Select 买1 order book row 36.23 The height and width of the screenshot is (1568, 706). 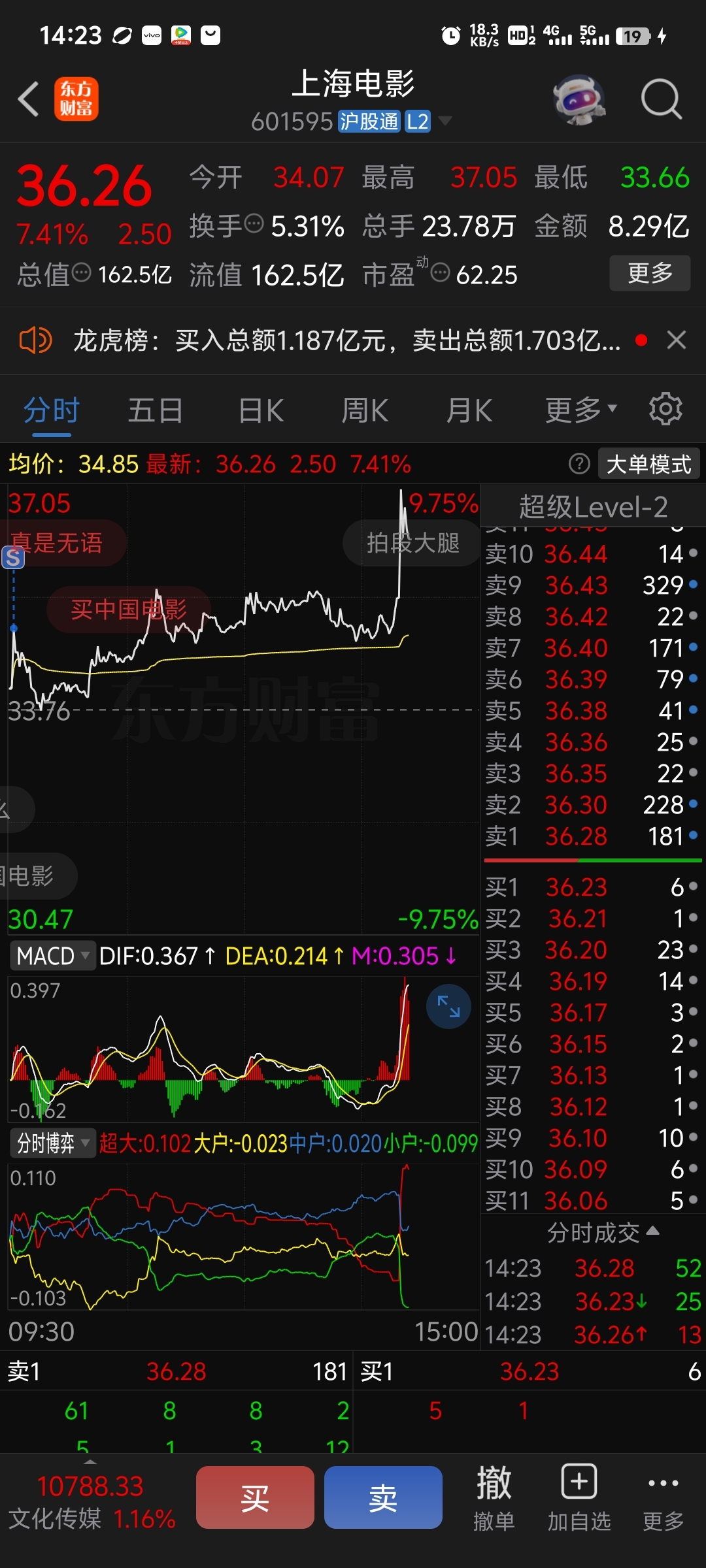click(x=592, y=887)
